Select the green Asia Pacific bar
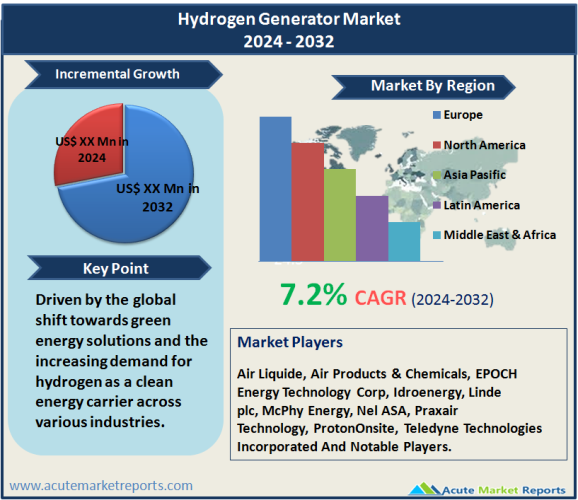The width and height of the screenshot is (578, 500). click(x=340, y=215)
